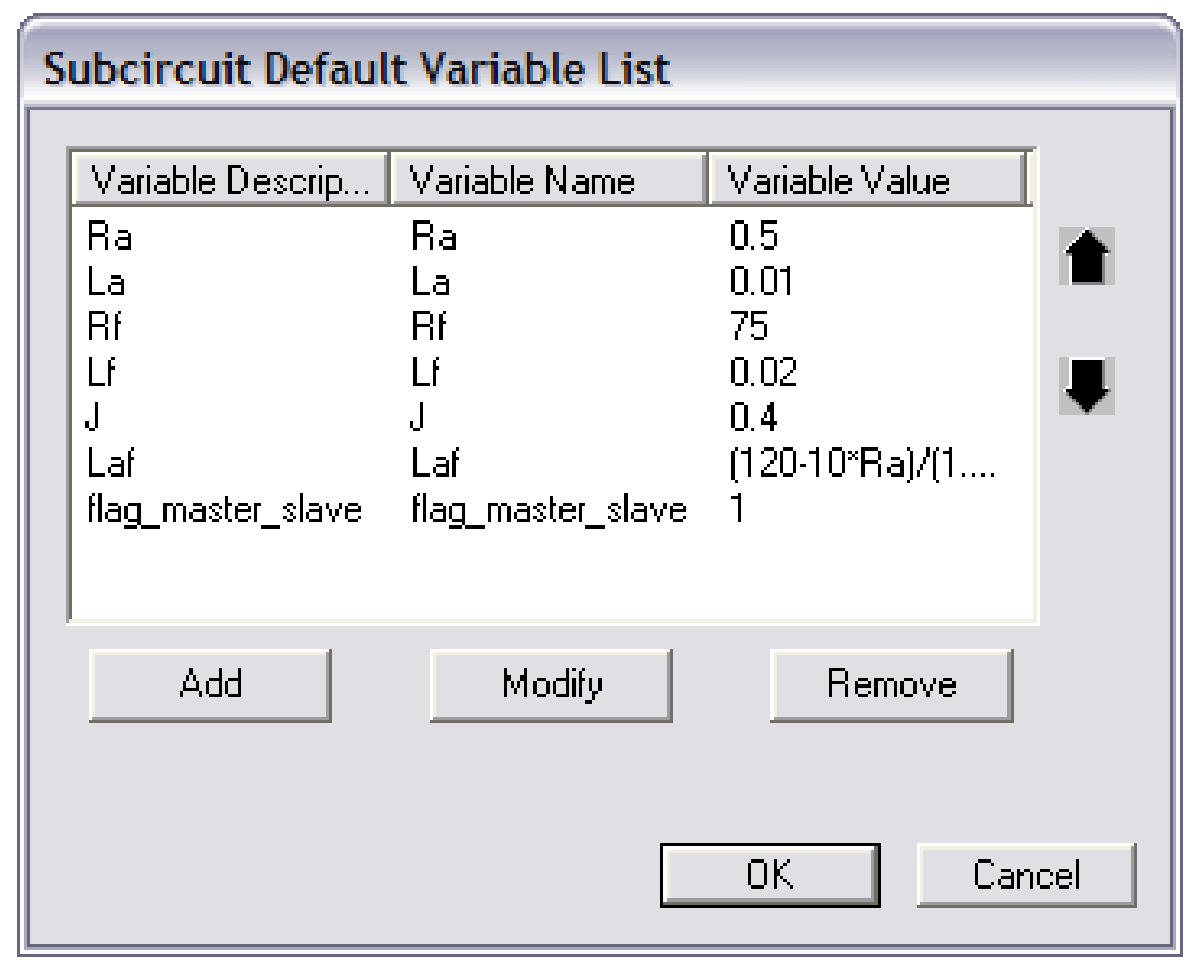This screenshot has height=961, width=1192.
Task: Click J in the Variable Name column
Action: click(x=417, y=417)
